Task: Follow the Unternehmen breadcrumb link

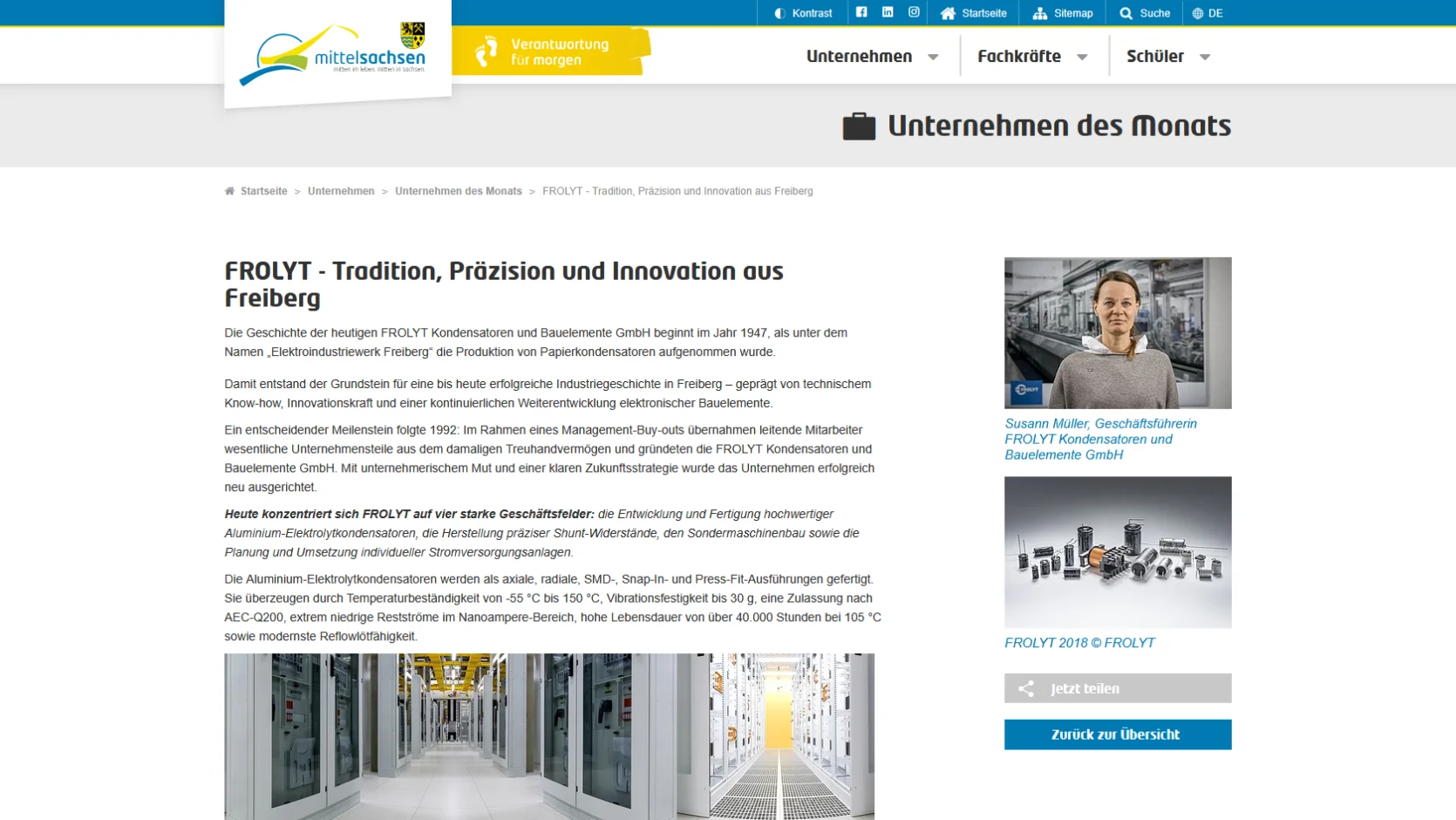Action: (x=341, y=191)
